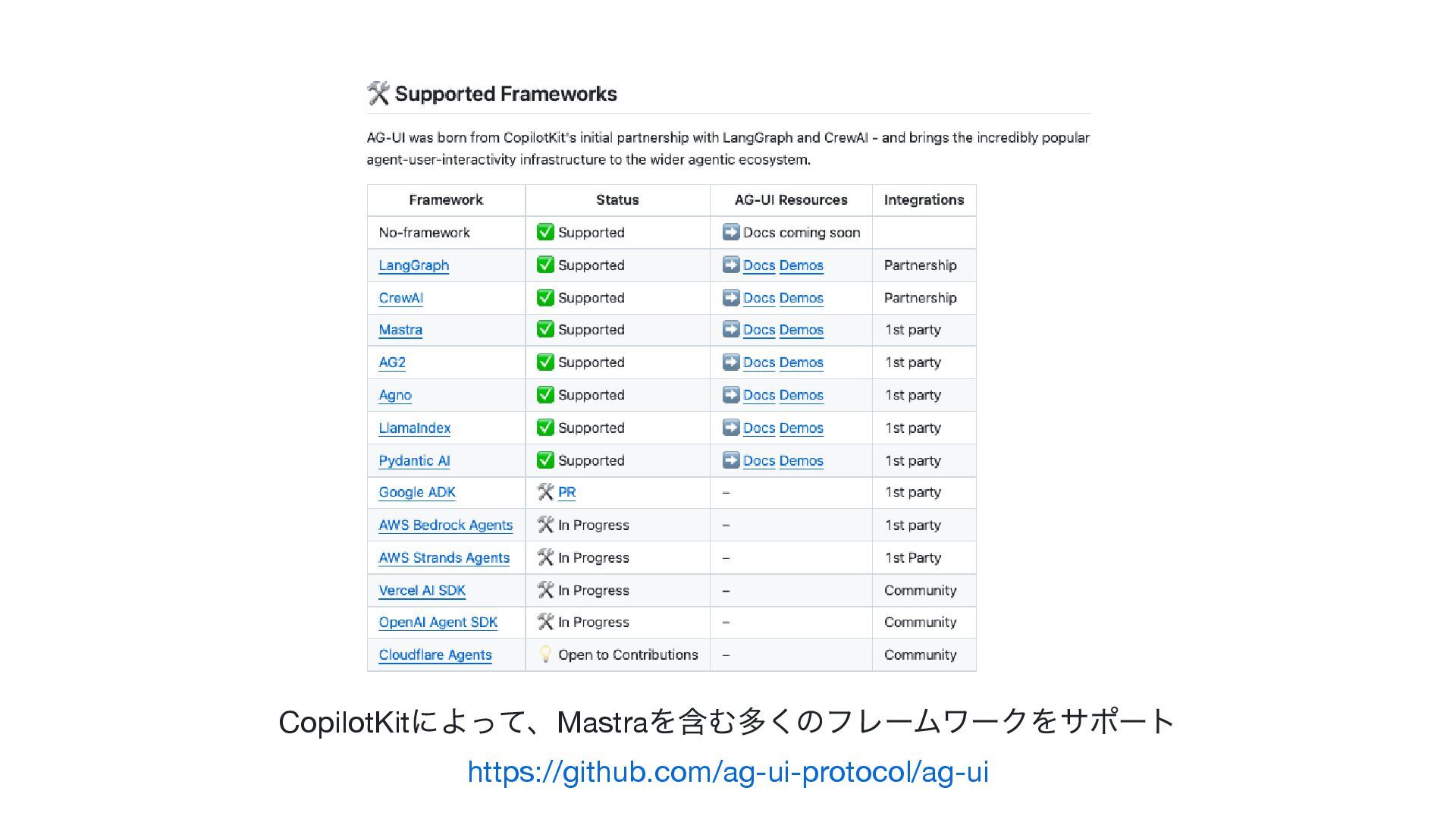Click the arrow icon in the CrewAI resources cell
1456x819 pixels.
[x=731, y=297]
